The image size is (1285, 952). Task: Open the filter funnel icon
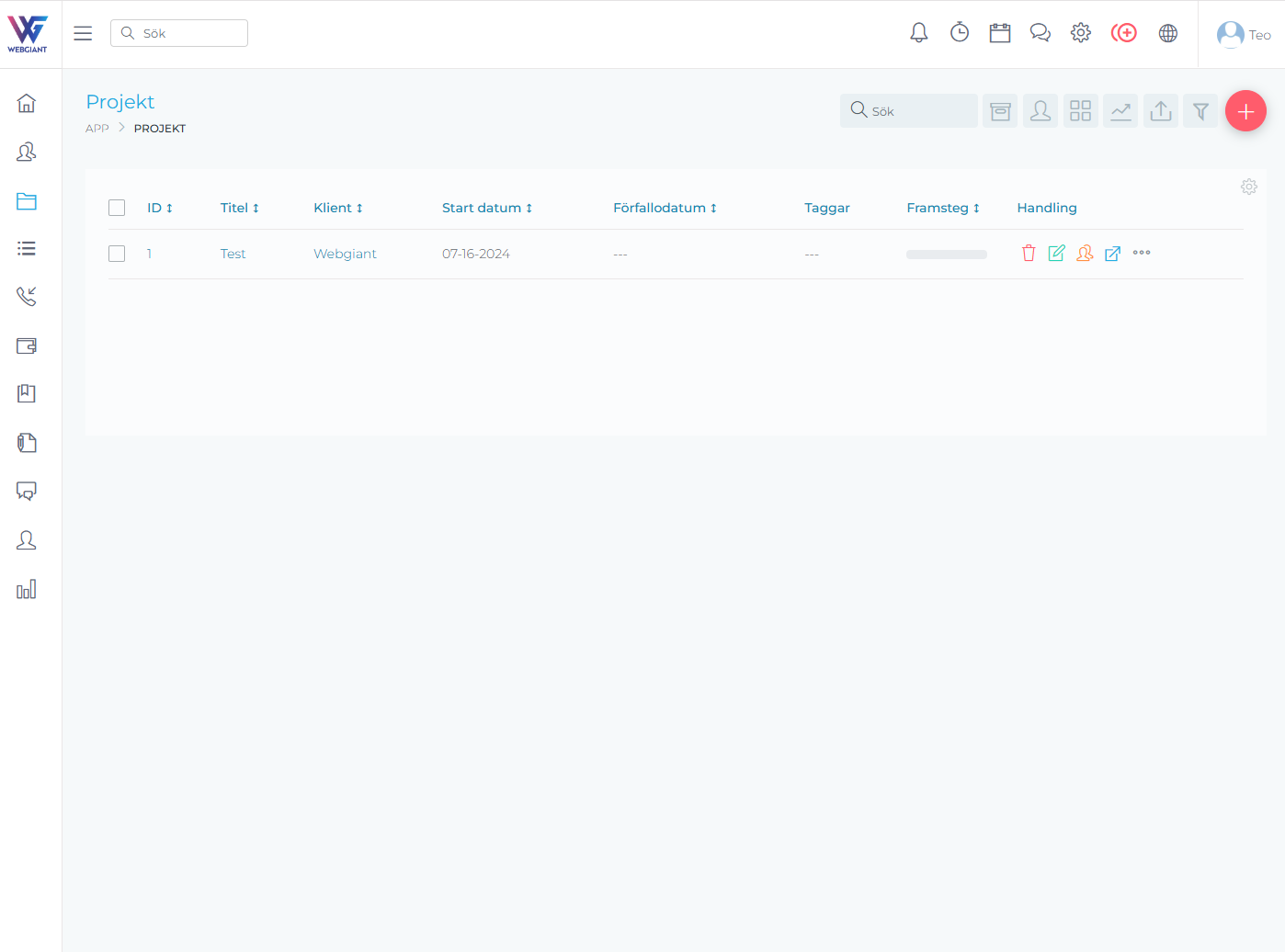(x=1200, y=111)
